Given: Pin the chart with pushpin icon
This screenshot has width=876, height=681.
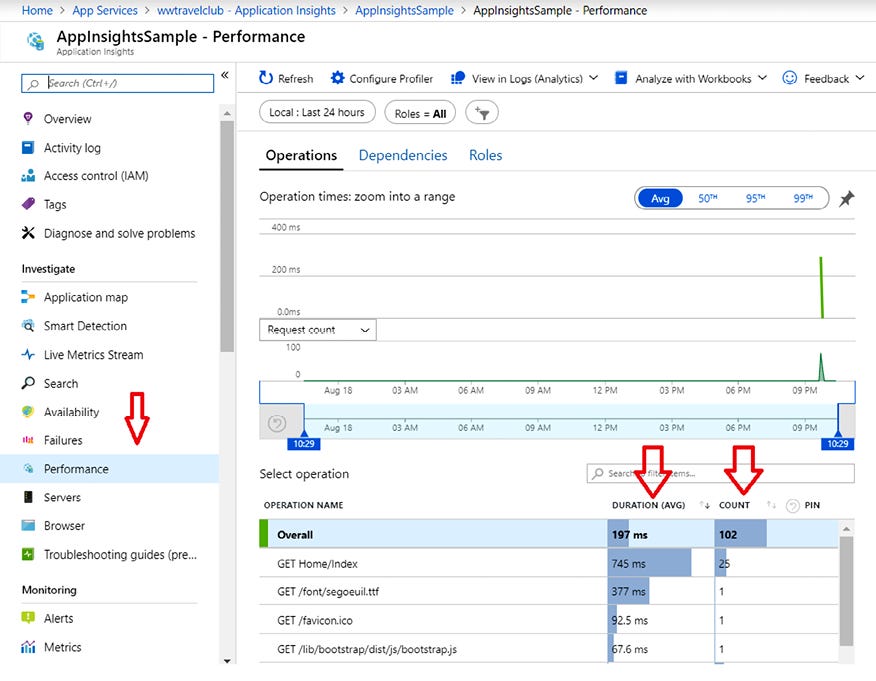Looking at the screenshot, I should (846, 198).
